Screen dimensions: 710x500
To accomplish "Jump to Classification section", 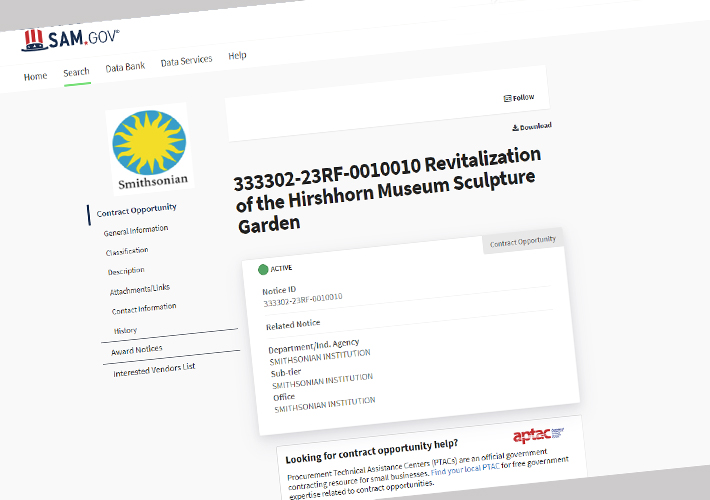I will coord(127,251).
